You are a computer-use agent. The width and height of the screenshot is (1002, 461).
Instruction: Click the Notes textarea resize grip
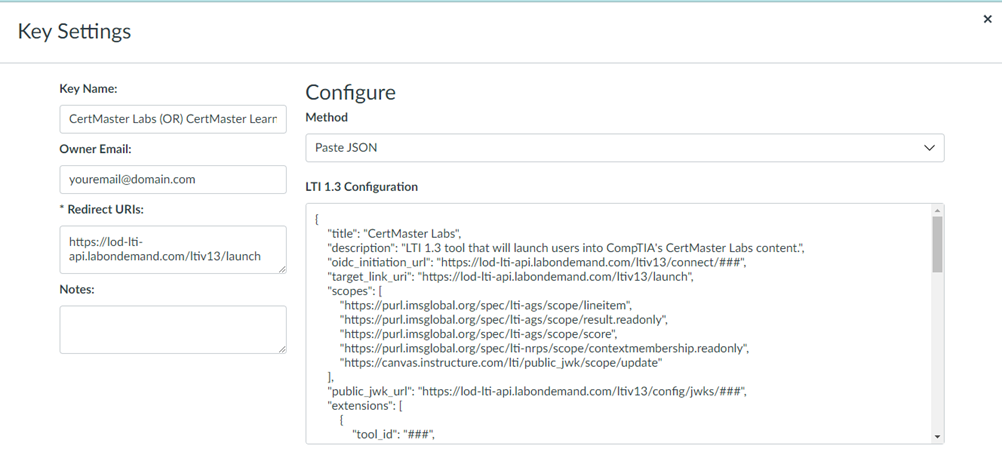(282, 349)
